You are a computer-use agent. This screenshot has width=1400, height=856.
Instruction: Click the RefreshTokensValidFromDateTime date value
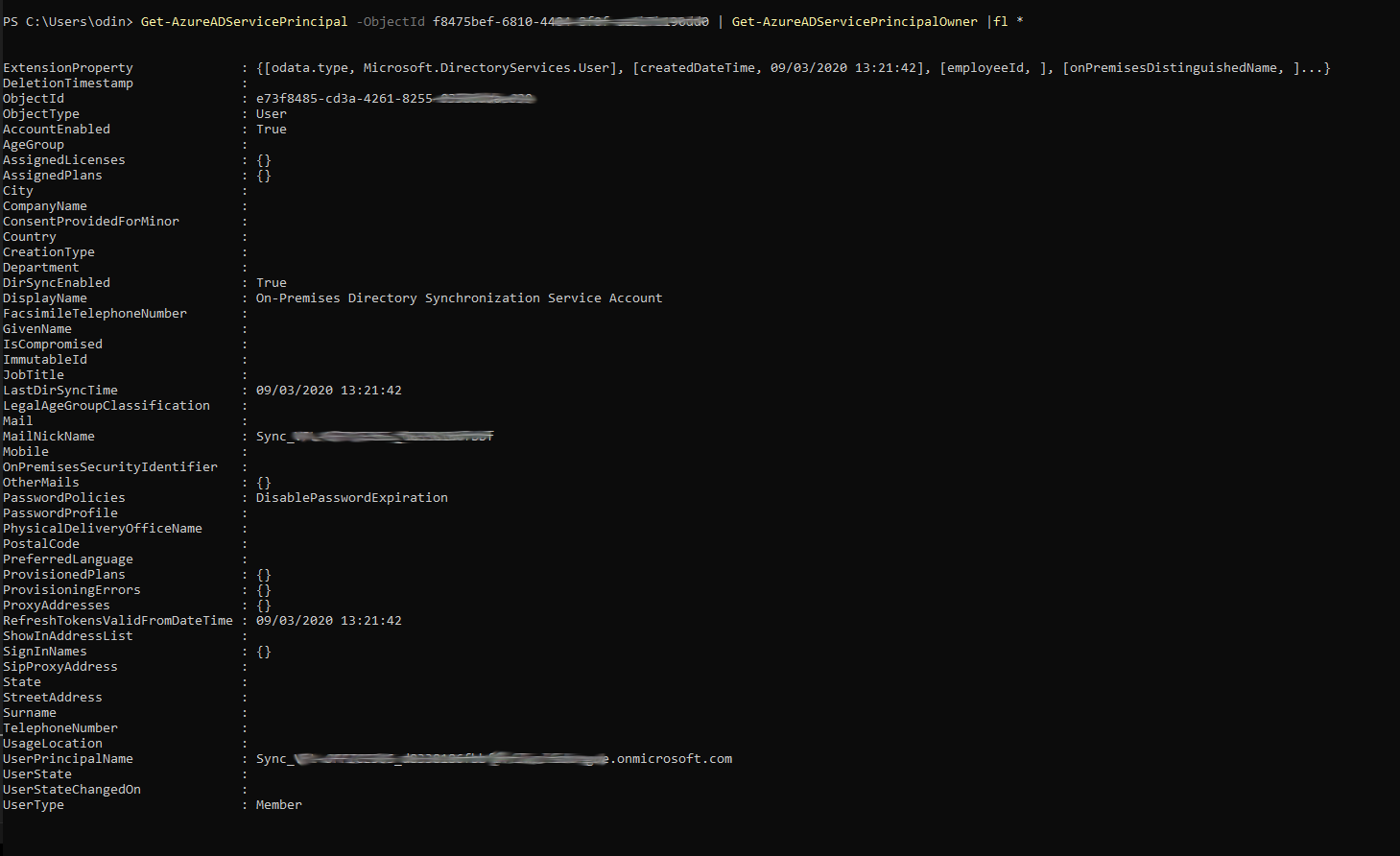328,621
